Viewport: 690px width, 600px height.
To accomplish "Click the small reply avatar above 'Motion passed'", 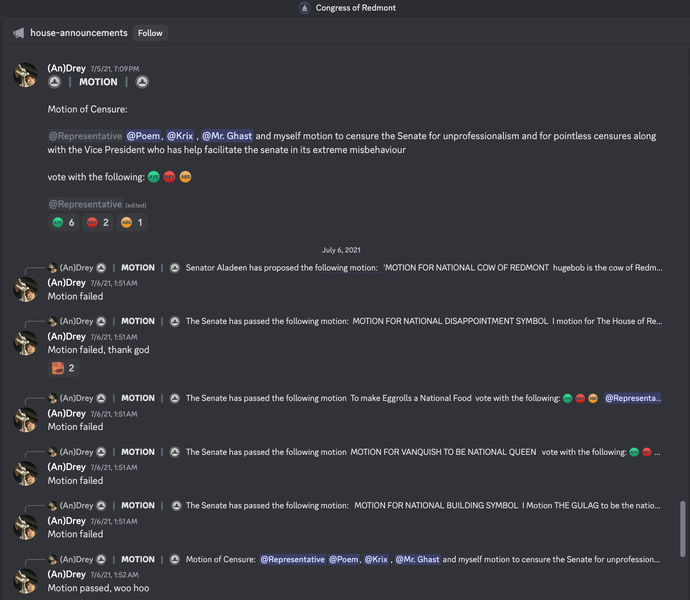I will click(52, 560).
